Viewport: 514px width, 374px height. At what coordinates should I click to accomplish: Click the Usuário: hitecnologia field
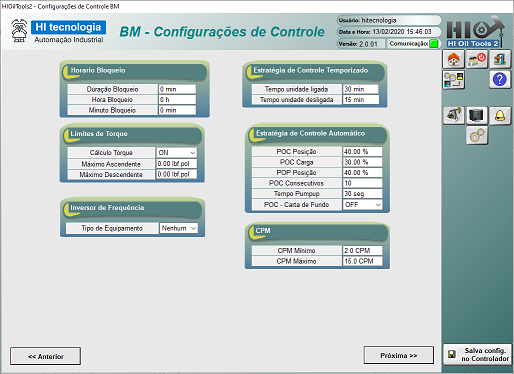[389, 20]
